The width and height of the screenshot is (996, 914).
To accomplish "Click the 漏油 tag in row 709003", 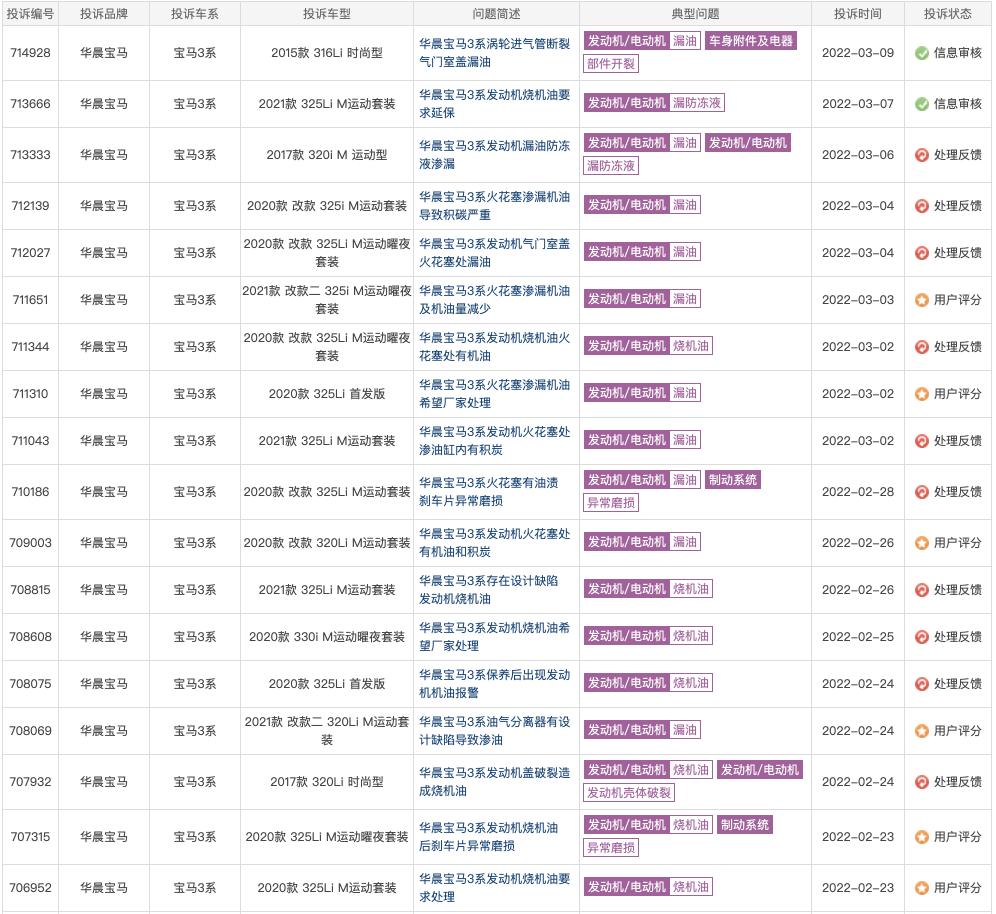I will [x=685, y=542].
